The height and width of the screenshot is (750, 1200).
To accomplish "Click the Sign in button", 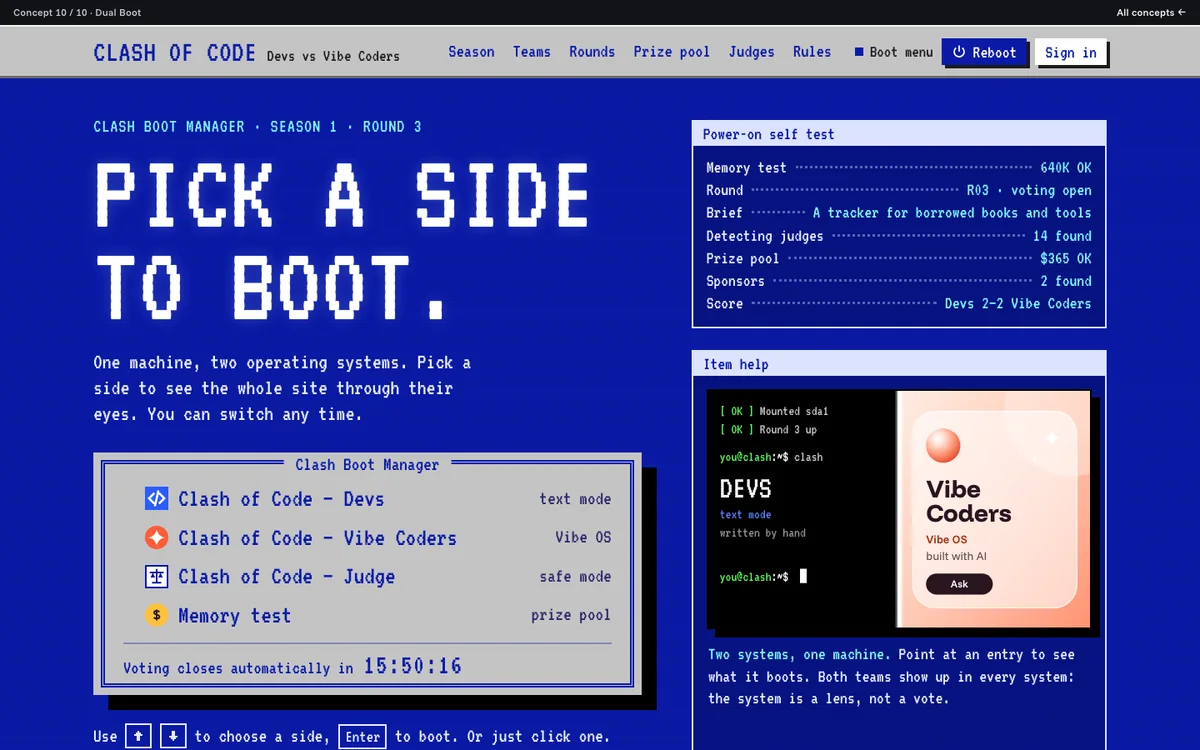I will pos(1071,53).
